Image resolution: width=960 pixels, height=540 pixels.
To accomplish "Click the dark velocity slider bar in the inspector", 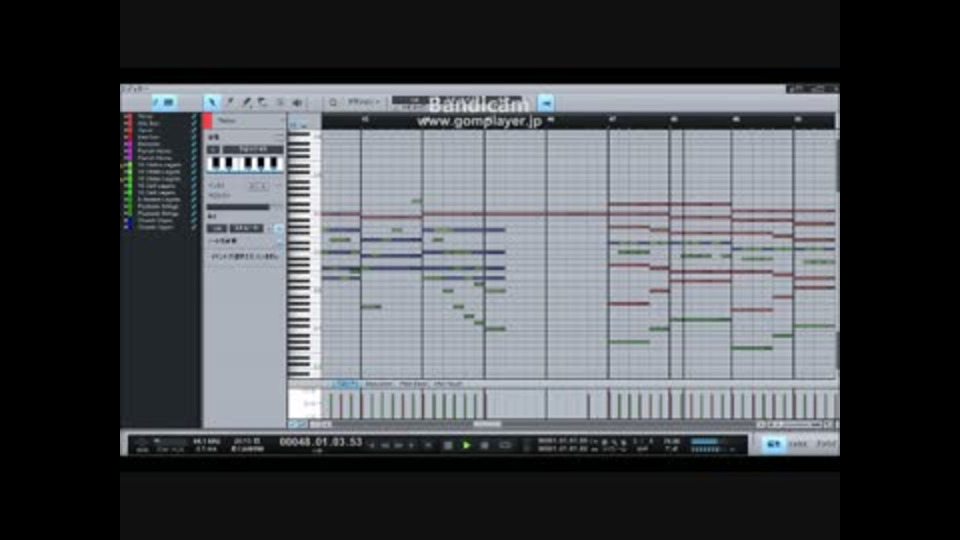I will point(239,207).
